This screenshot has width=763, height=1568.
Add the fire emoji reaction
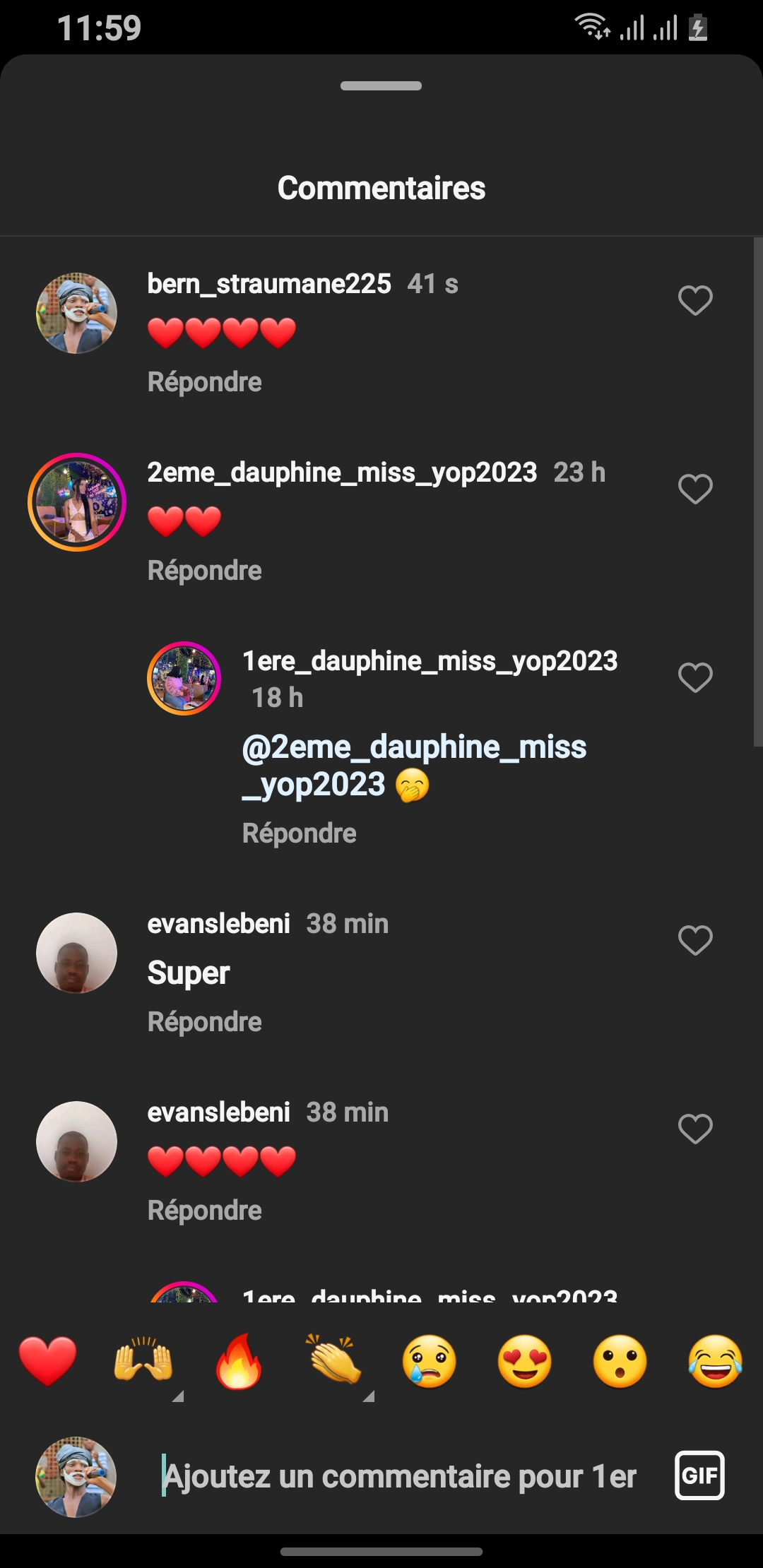click(239, 1361)
